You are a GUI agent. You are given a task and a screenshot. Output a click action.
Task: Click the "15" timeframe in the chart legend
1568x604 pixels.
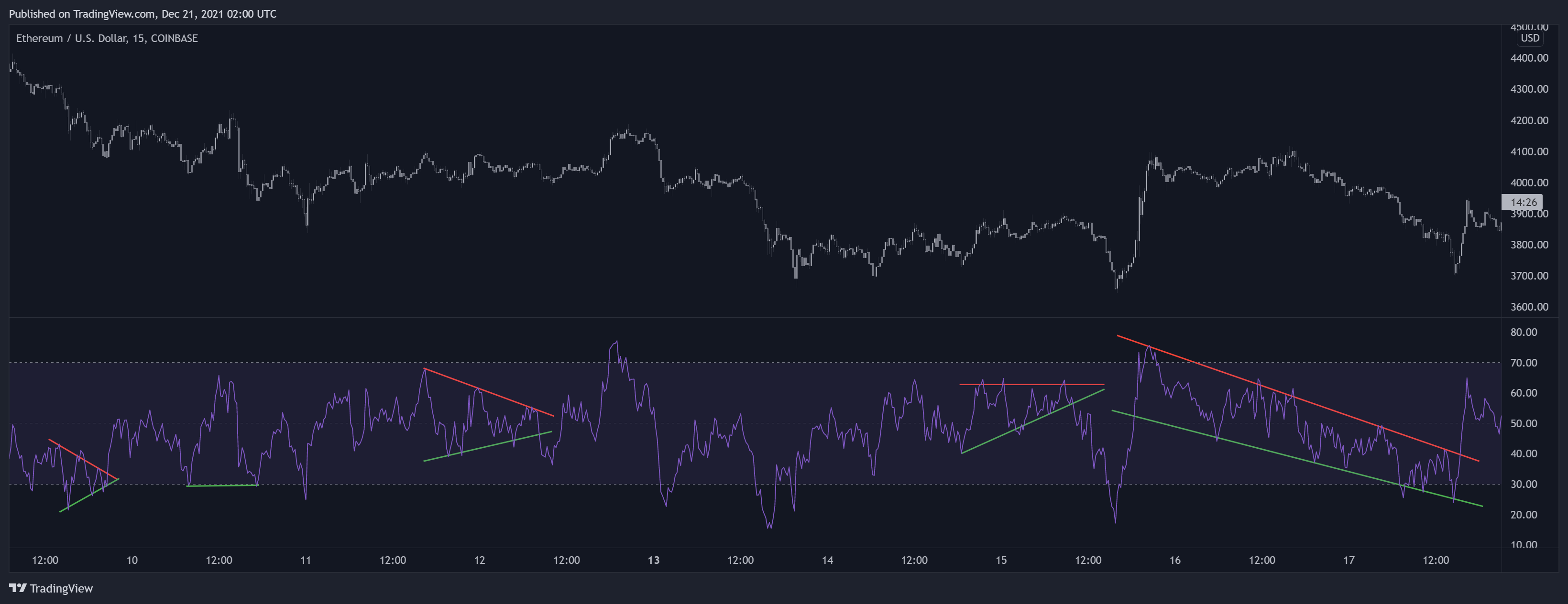point(141,38)
